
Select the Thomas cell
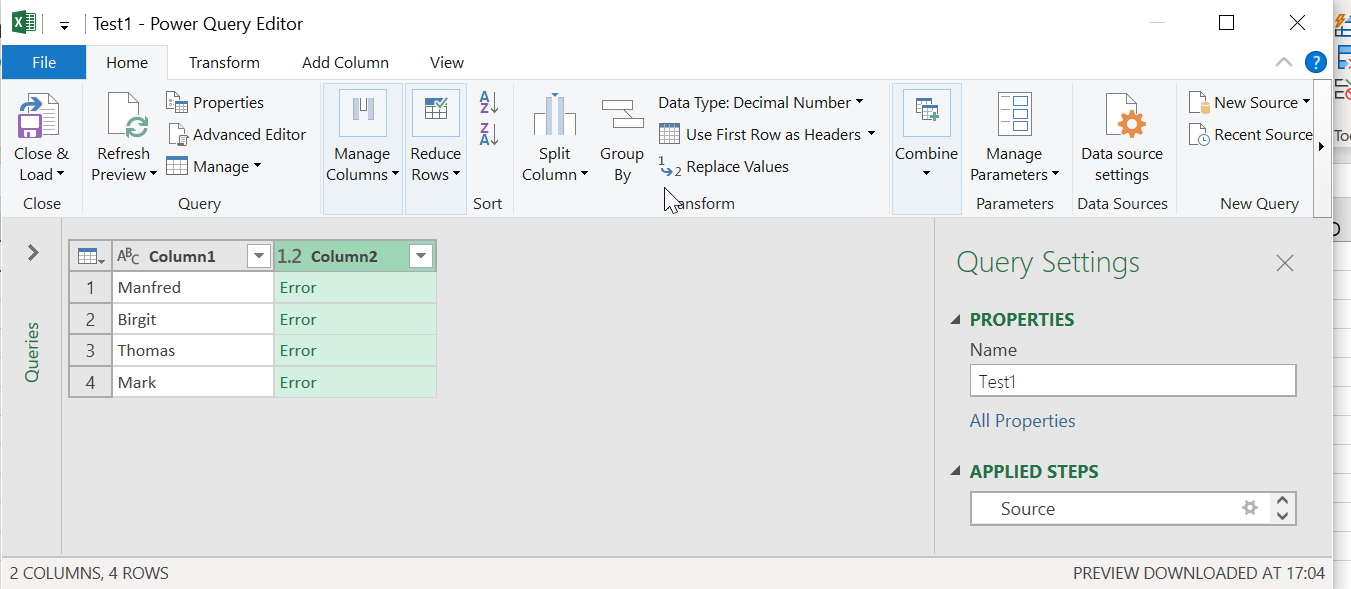(x=193, y=351)
